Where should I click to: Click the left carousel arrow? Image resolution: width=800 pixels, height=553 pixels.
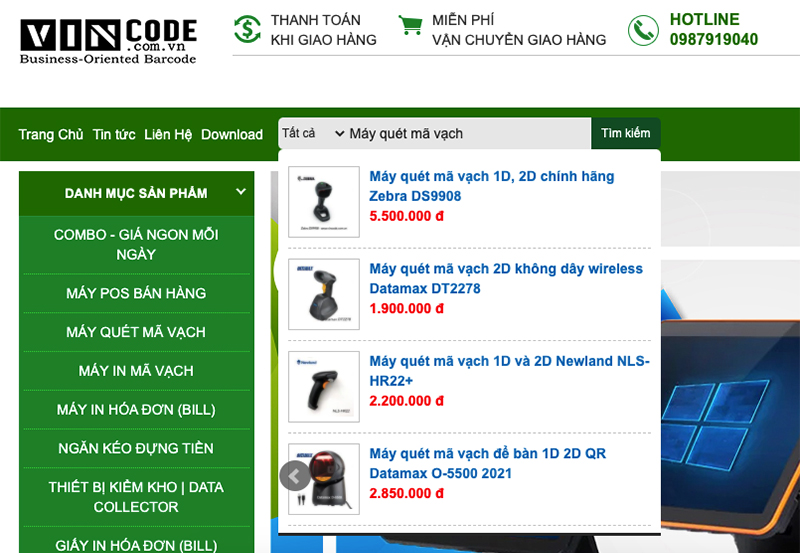click(294, 476)
